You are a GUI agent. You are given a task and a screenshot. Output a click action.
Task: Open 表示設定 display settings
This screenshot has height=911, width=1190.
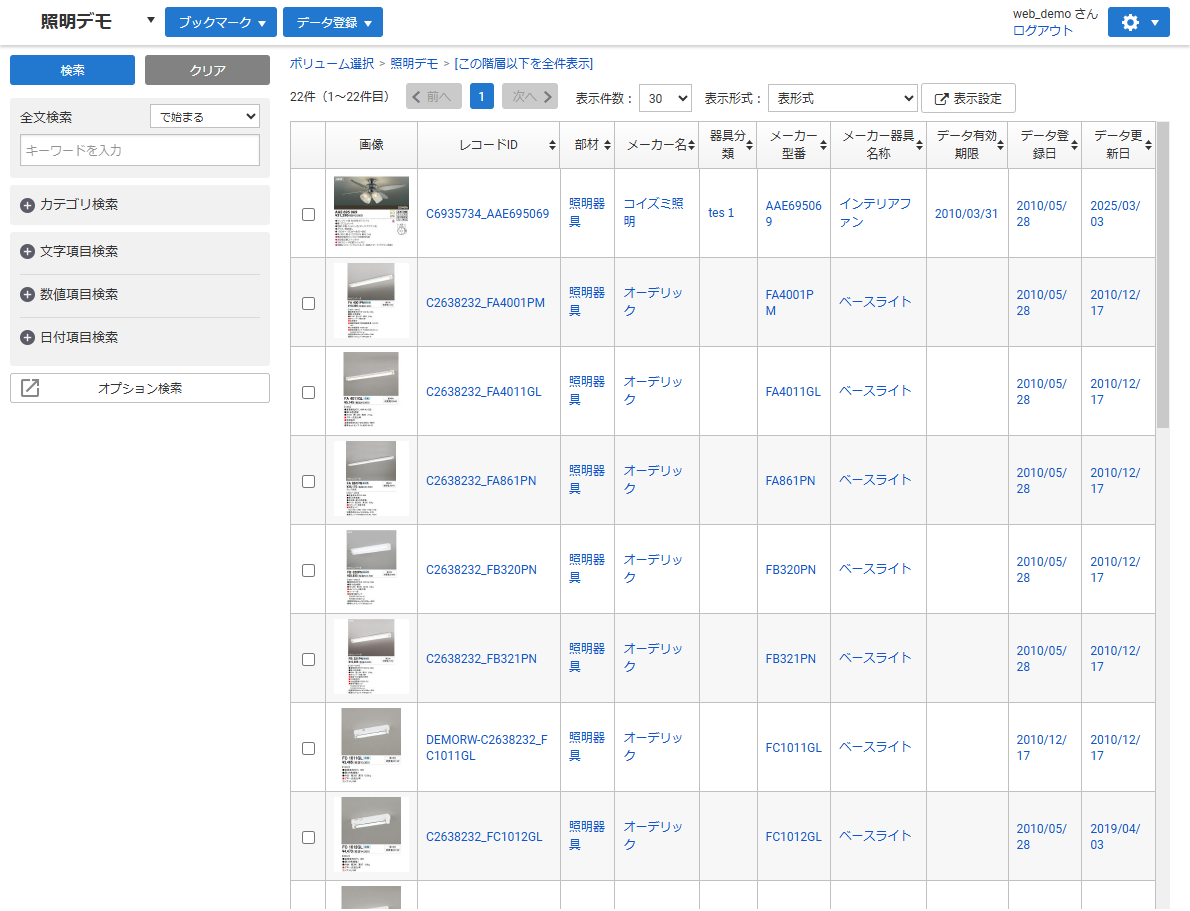[x=968, y=98]
